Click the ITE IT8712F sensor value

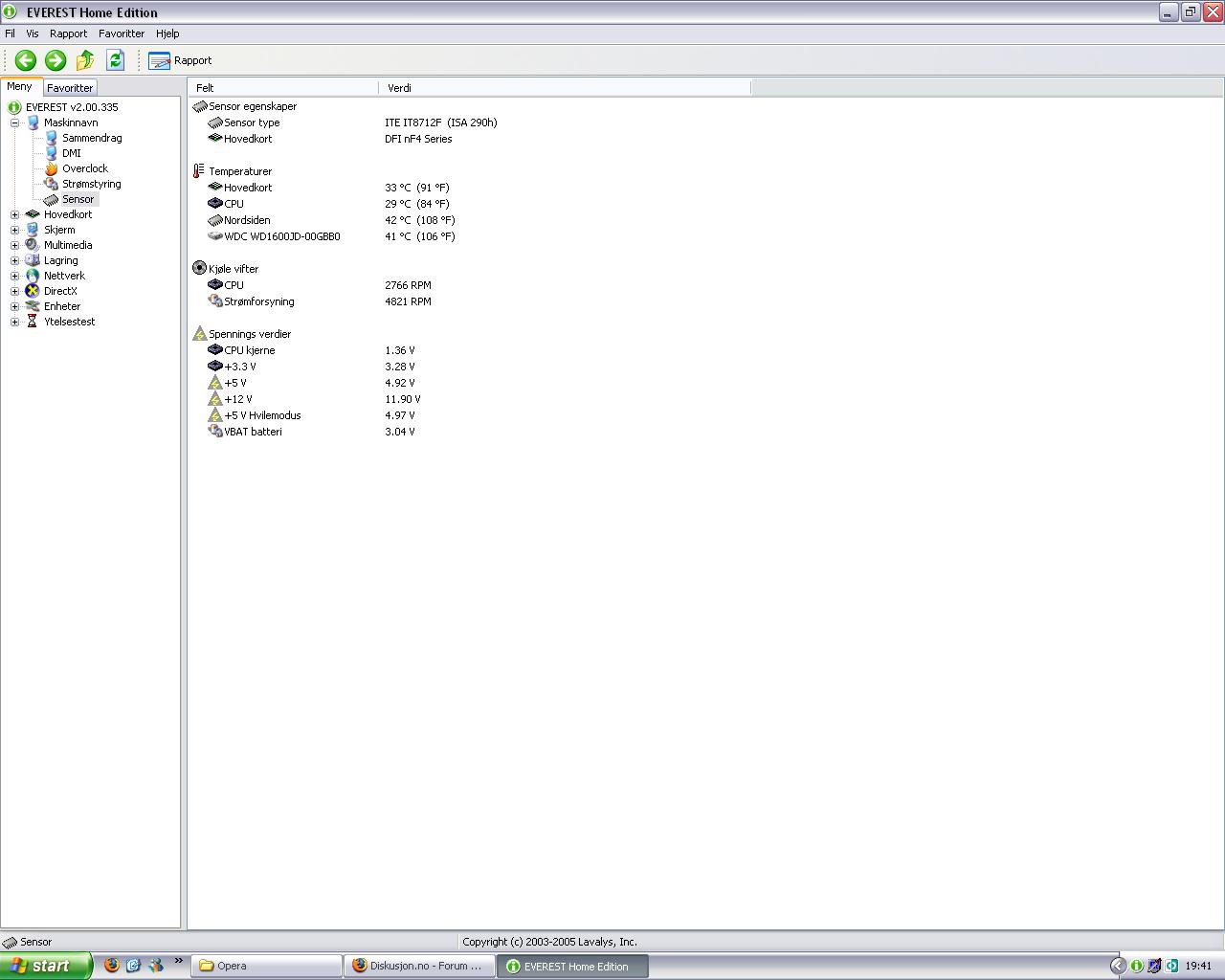(x=441, y=122)
